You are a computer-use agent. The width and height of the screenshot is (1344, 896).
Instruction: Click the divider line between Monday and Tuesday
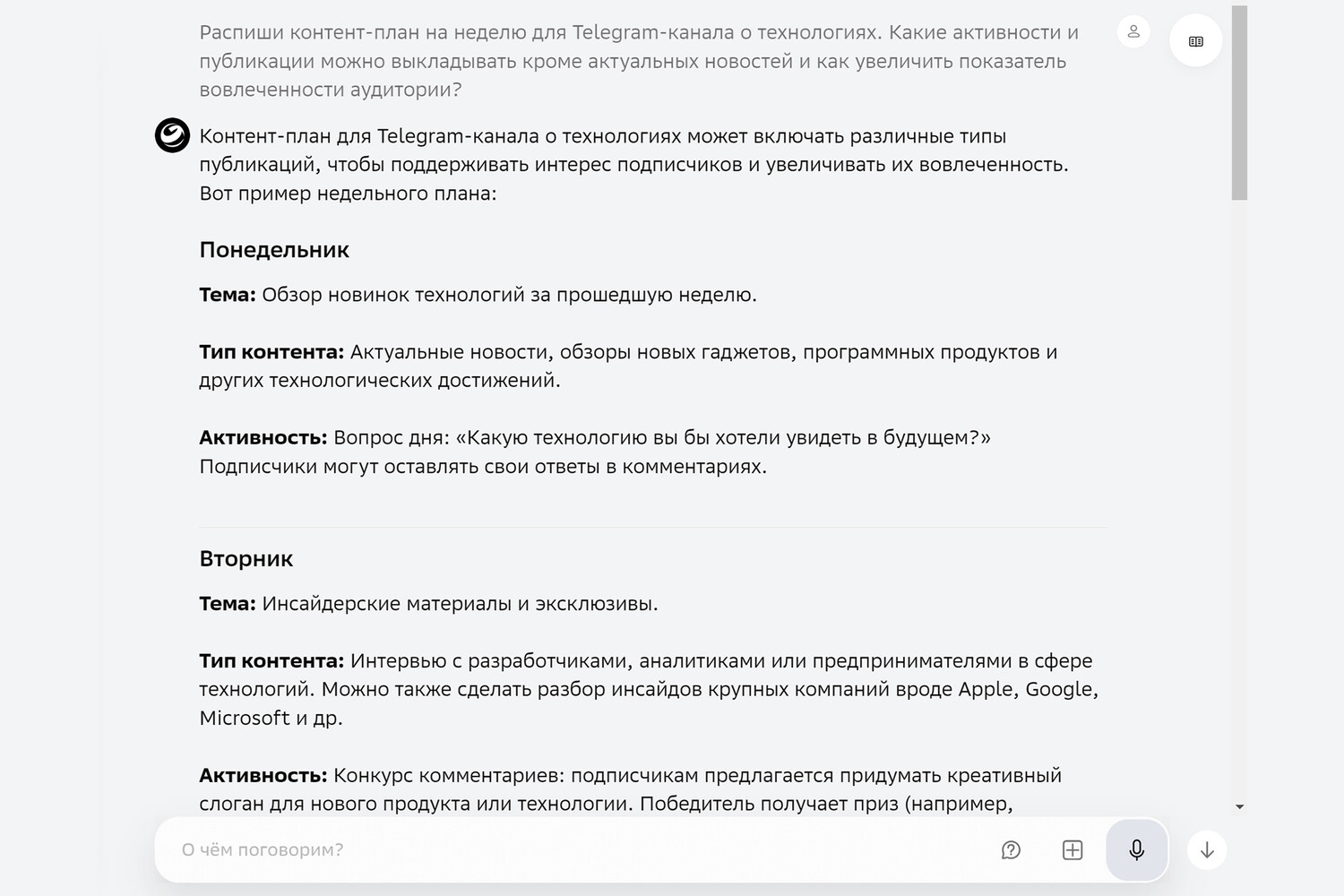(x=652, y=527)
